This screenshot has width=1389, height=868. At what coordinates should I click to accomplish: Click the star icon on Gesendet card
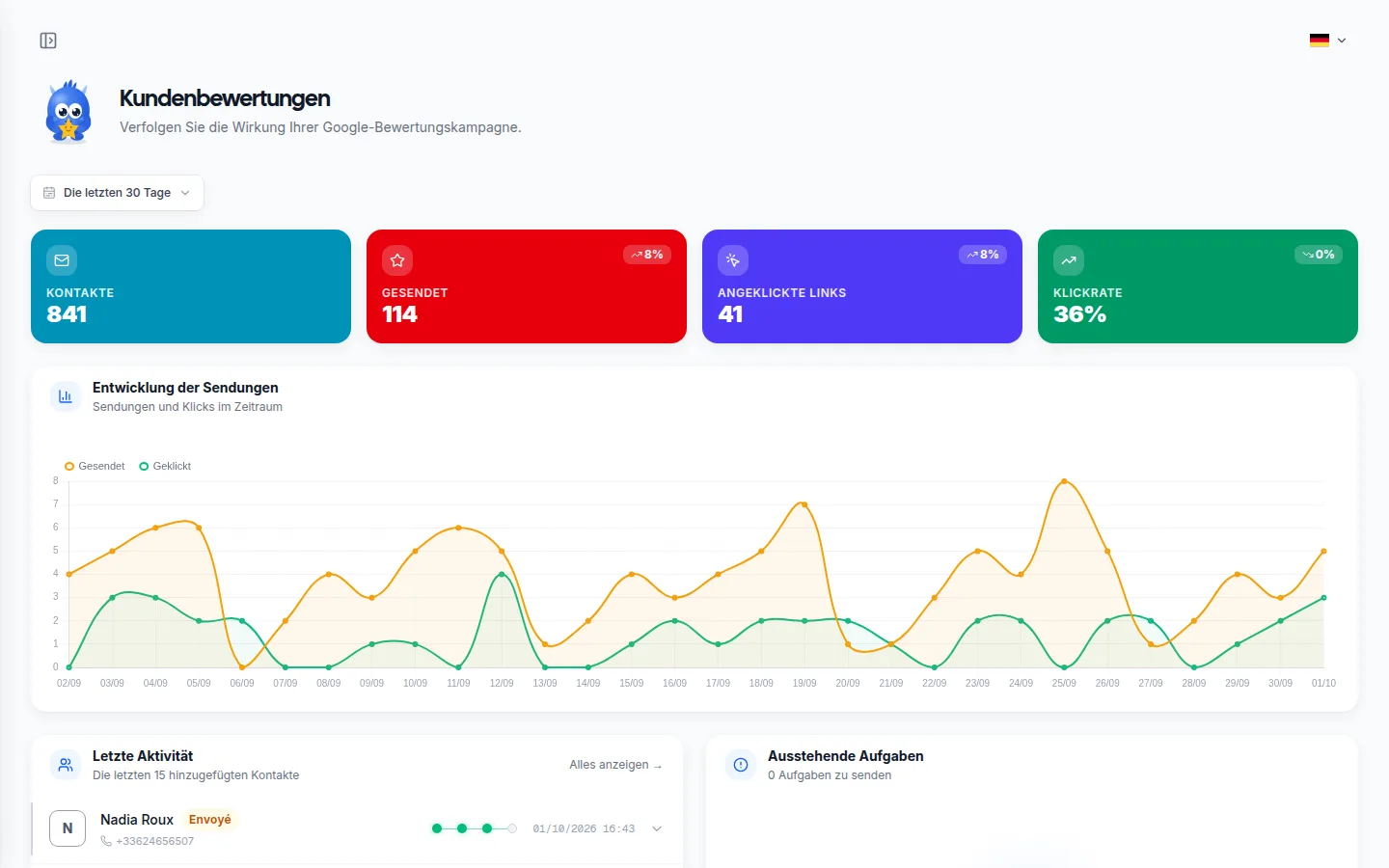coord(397,260)
